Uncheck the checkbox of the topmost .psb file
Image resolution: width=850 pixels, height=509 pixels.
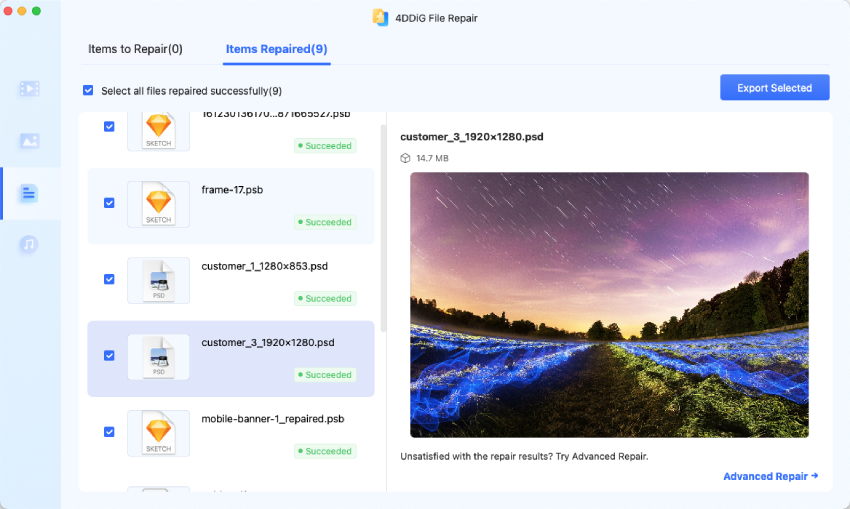(109, 126)
